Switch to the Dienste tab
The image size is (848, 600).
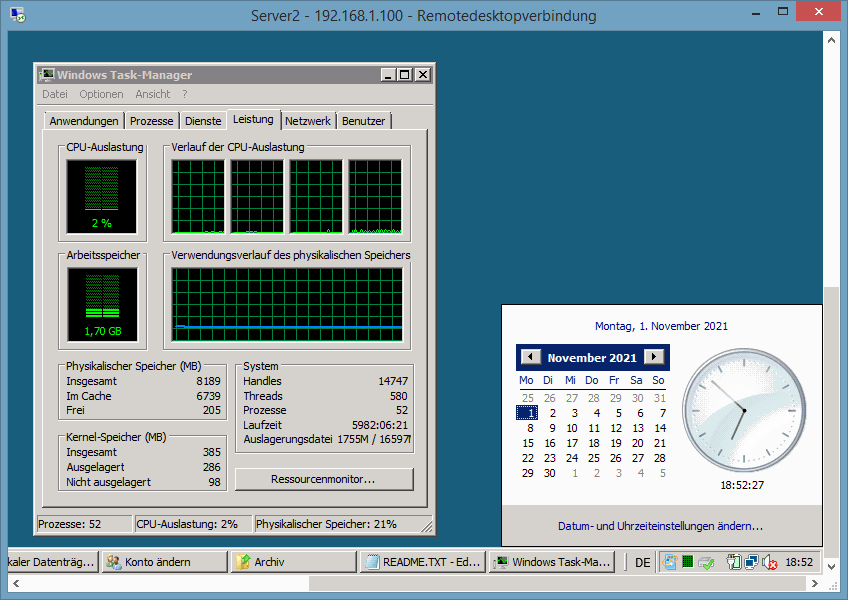coord(203,121)
